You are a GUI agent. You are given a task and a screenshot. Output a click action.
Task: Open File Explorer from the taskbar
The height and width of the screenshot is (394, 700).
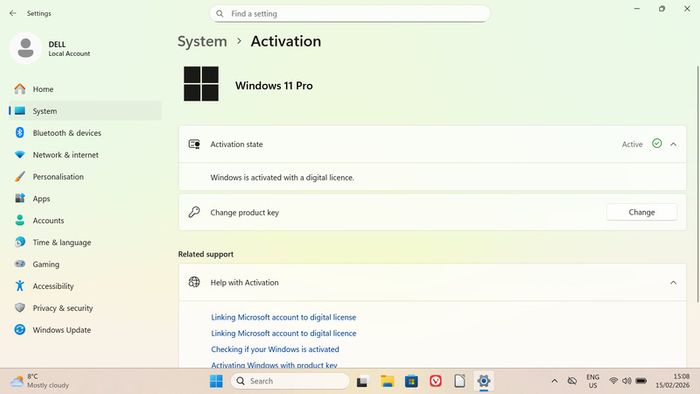click(387, 381)
